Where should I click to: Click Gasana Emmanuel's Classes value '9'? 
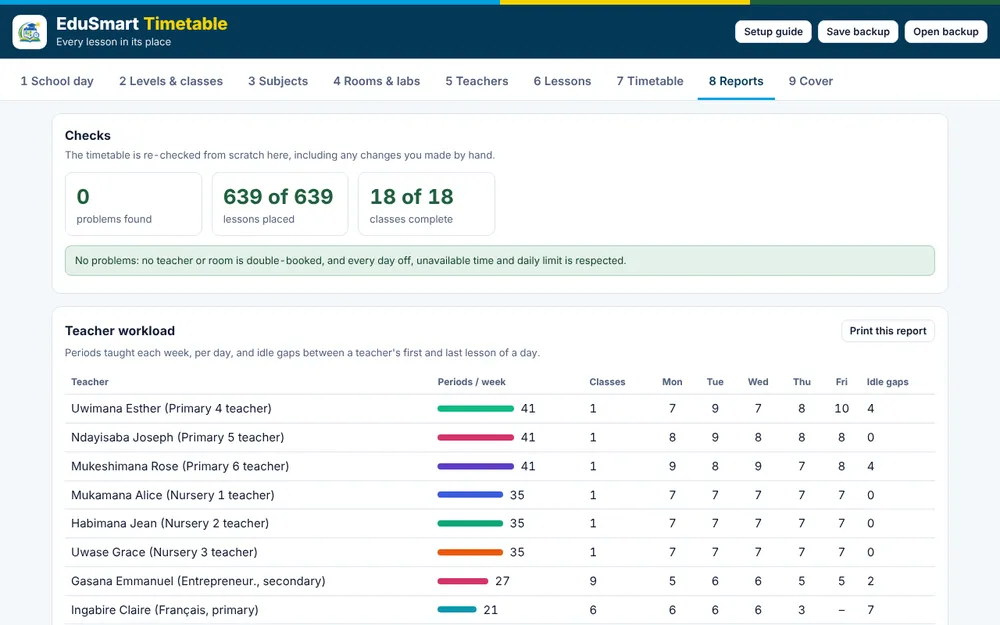[x=593, y=581]
